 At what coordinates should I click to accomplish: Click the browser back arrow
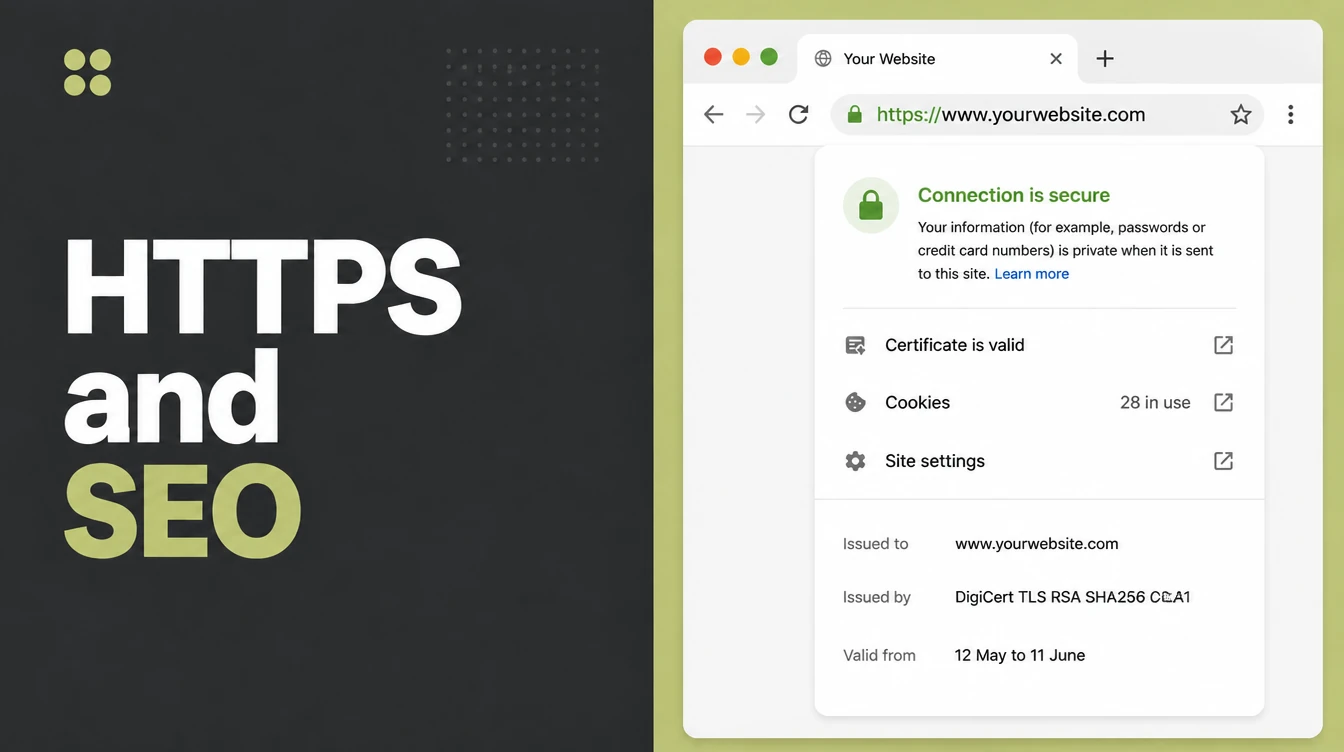713,114
